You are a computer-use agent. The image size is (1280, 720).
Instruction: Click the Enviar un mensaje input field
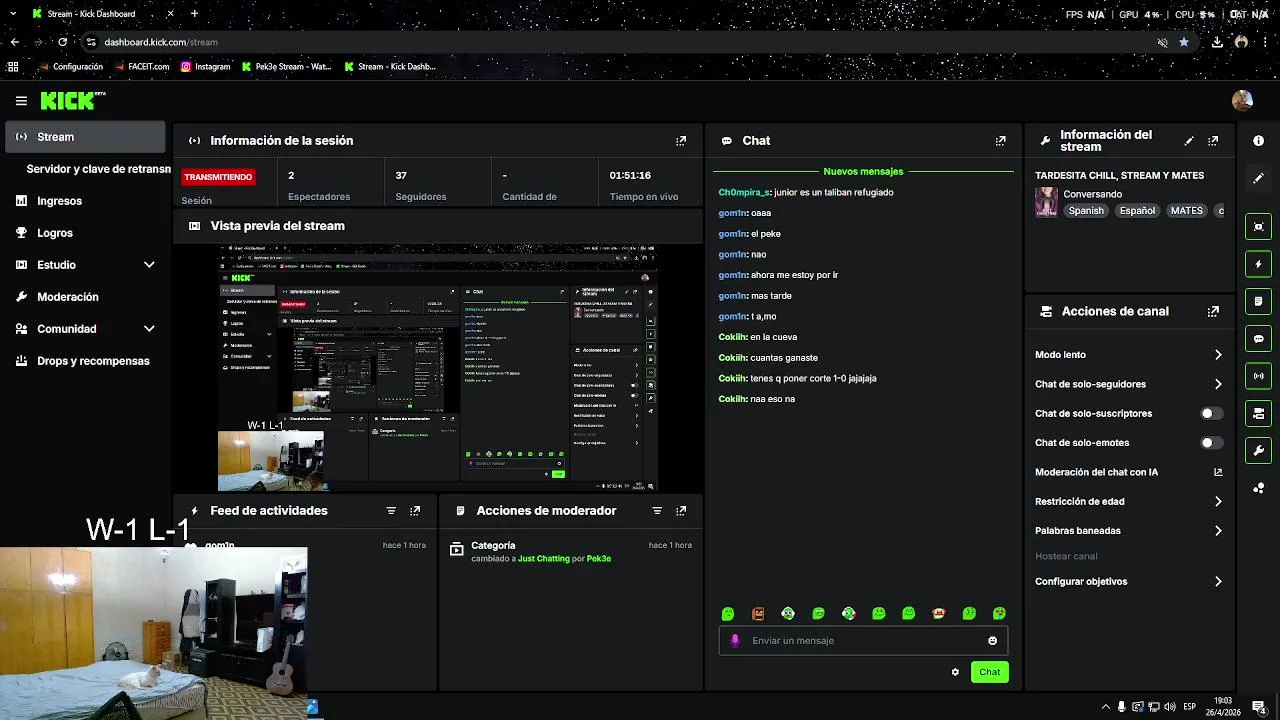tap(863, 641)
